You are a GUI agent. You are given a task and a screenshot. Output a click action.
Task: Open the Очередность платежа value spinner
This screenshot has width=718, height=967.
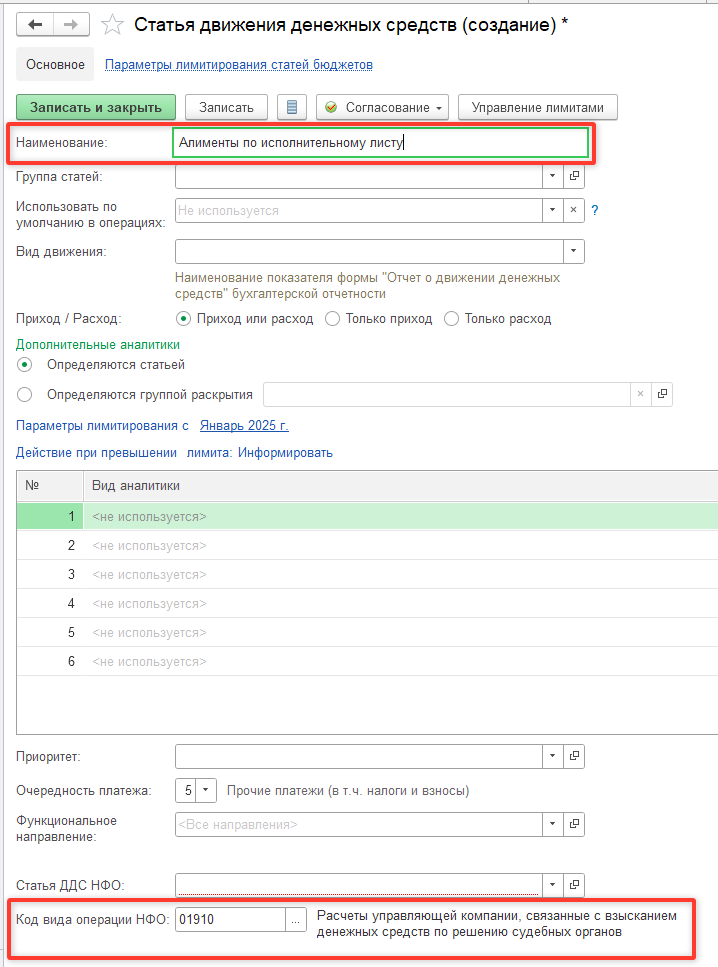[205, 791]
